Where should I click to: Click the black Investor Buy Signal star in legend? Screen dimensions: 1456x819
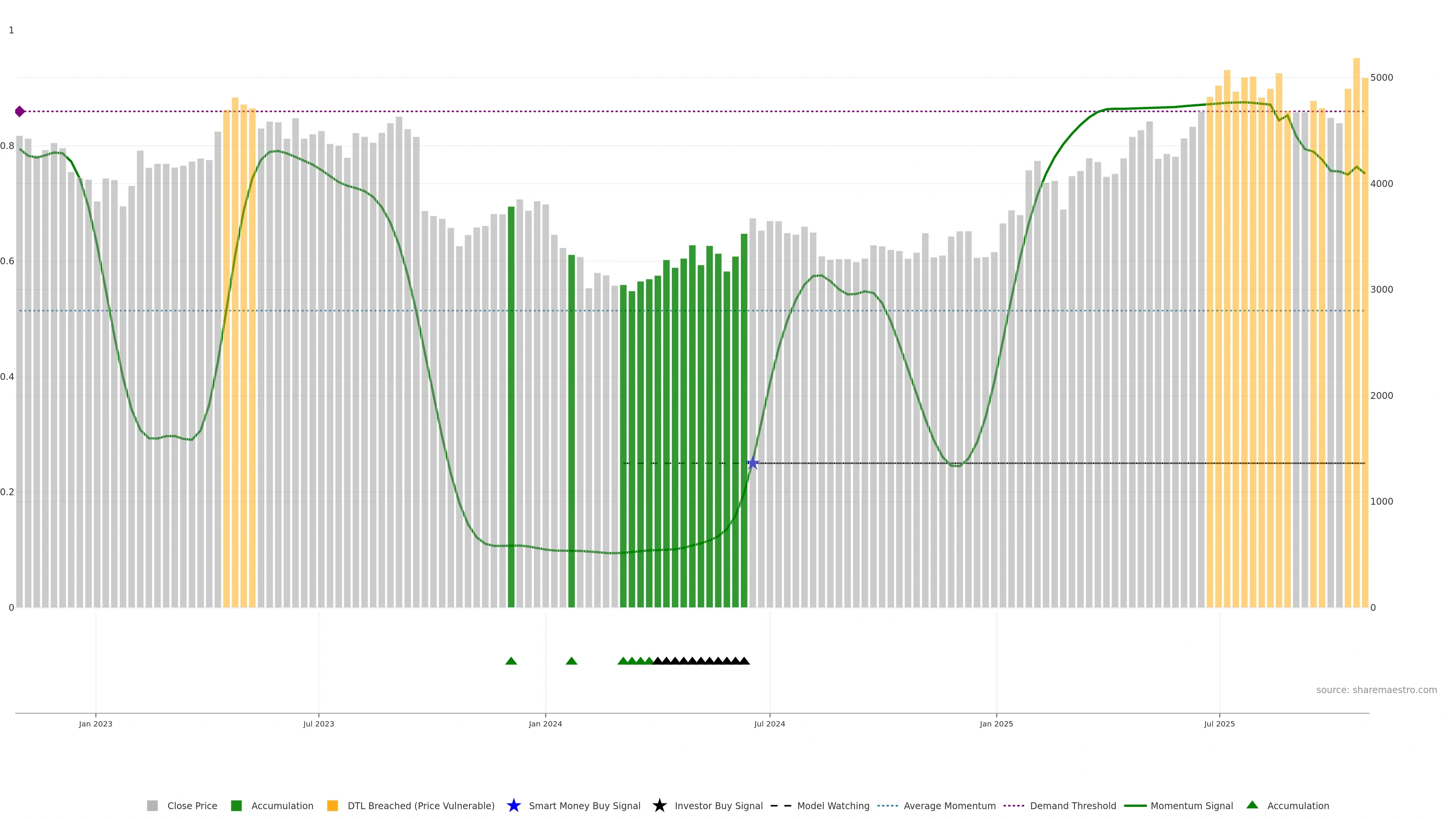(659, 805)
